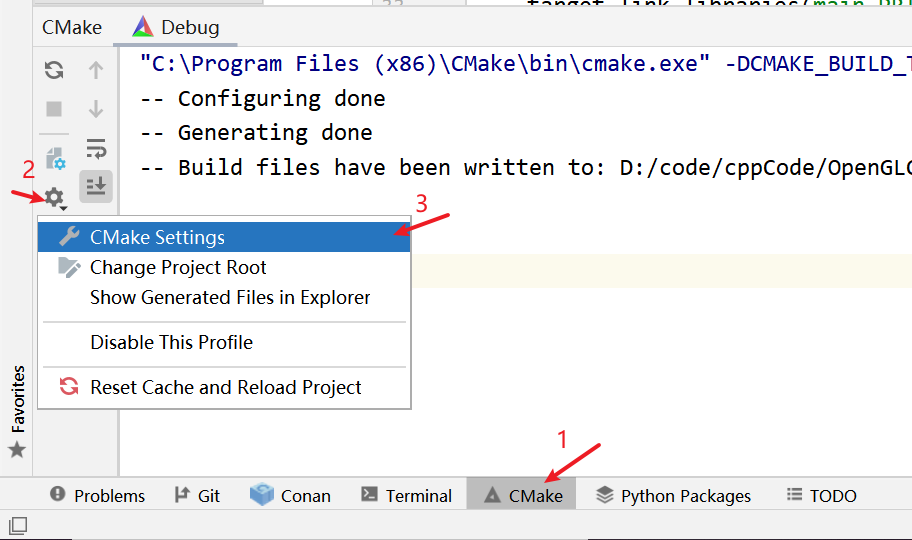912x540 pixels.
Task: Click the down arrow to next message
Action: coord(96,109)
